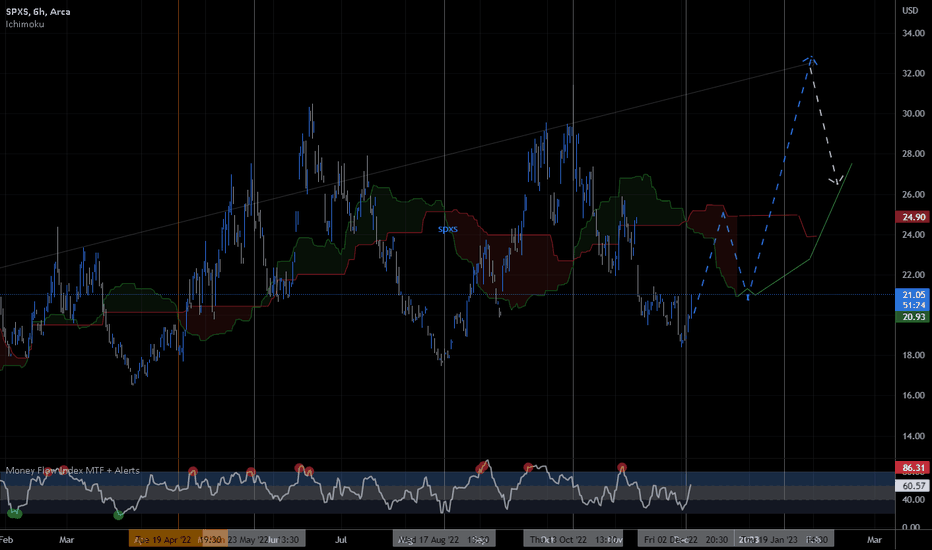Click the 16.00 price axis label

click(913, 395)
